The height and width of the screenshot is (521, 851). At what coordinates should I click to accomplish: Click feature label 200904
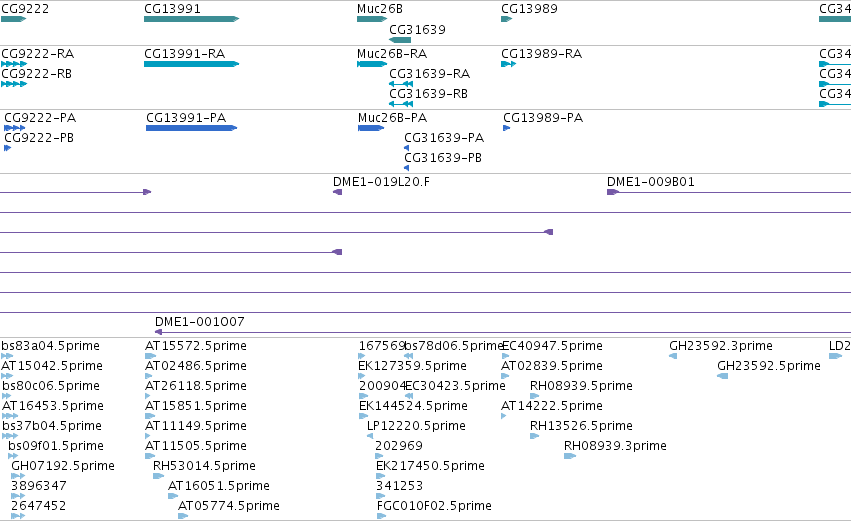coord(382,386)
